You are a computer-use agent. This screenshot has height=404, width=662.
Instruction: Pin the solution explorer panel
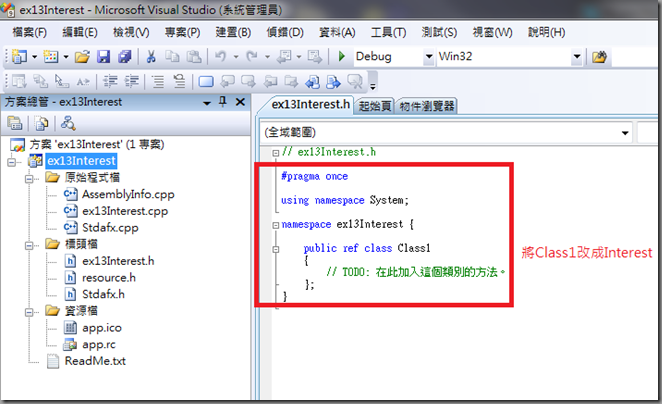[x=223, y=101]
